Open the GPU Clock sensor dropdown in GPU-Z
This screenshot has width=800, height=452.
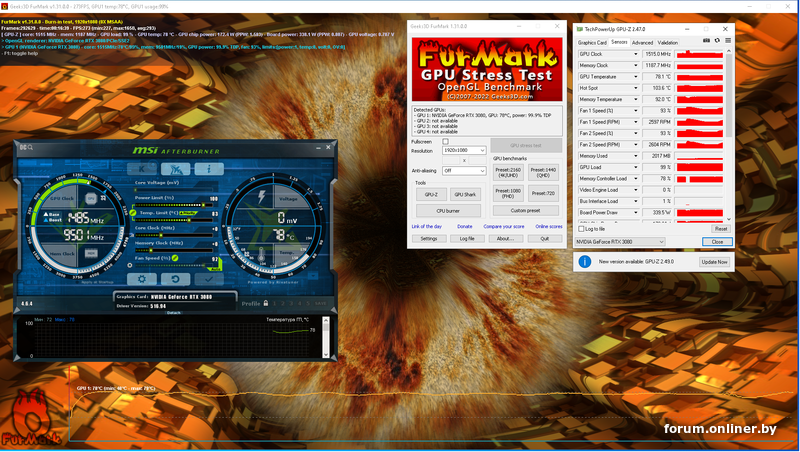pyautogui.click(x=636, y=54)
